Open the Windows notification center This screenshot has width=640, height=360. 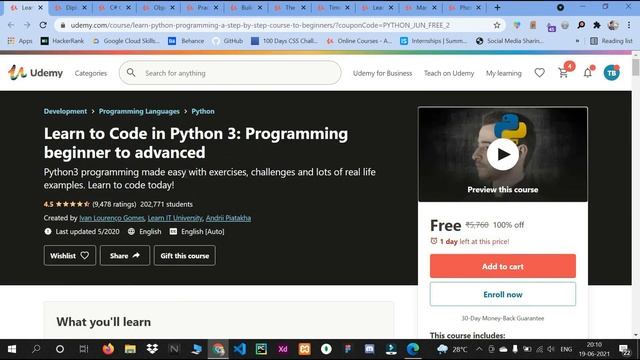pyautogui.click(x=624, y=349)
